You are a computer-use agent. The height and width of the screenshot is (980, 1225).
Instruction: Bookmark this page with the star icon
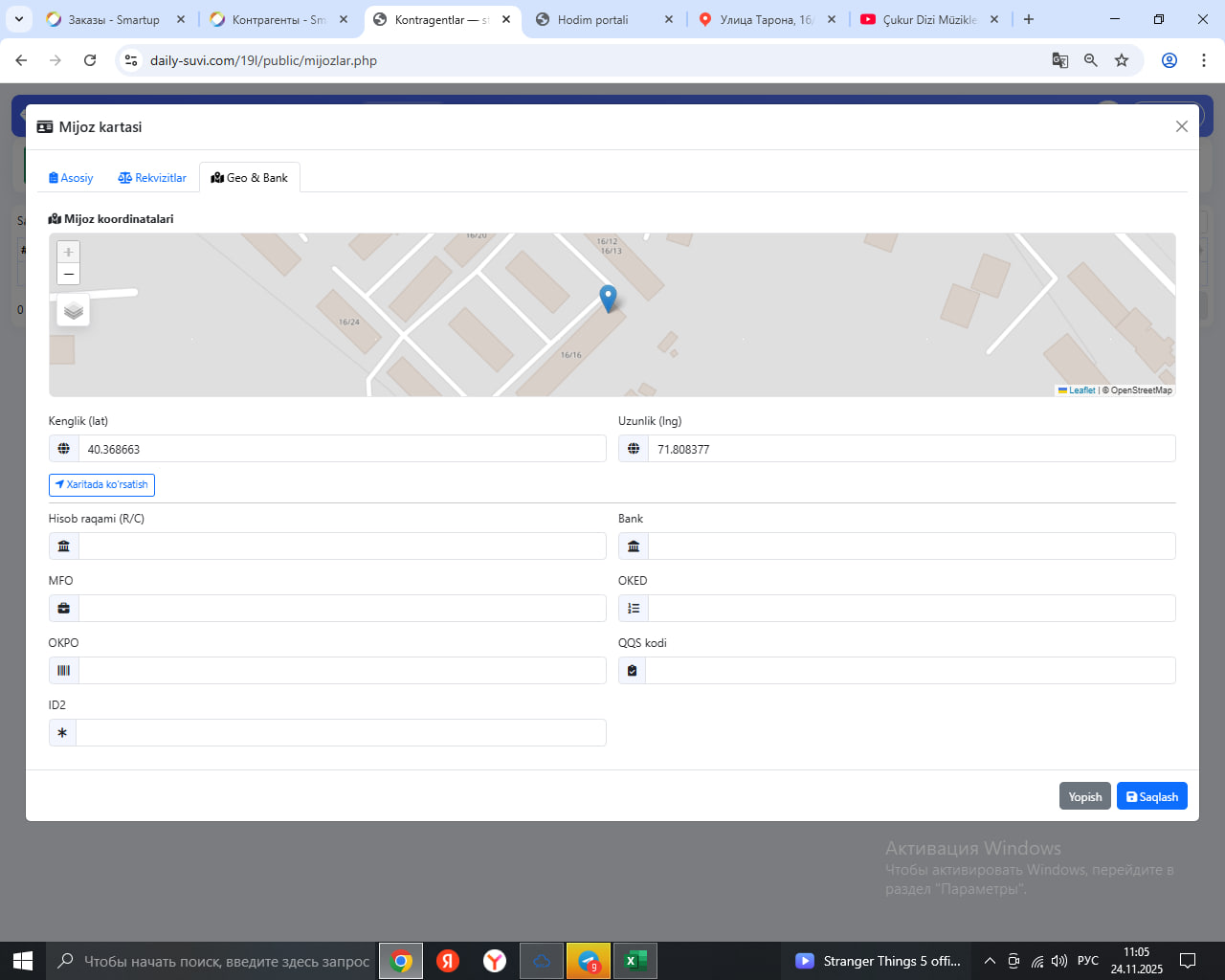[1122, 60]
